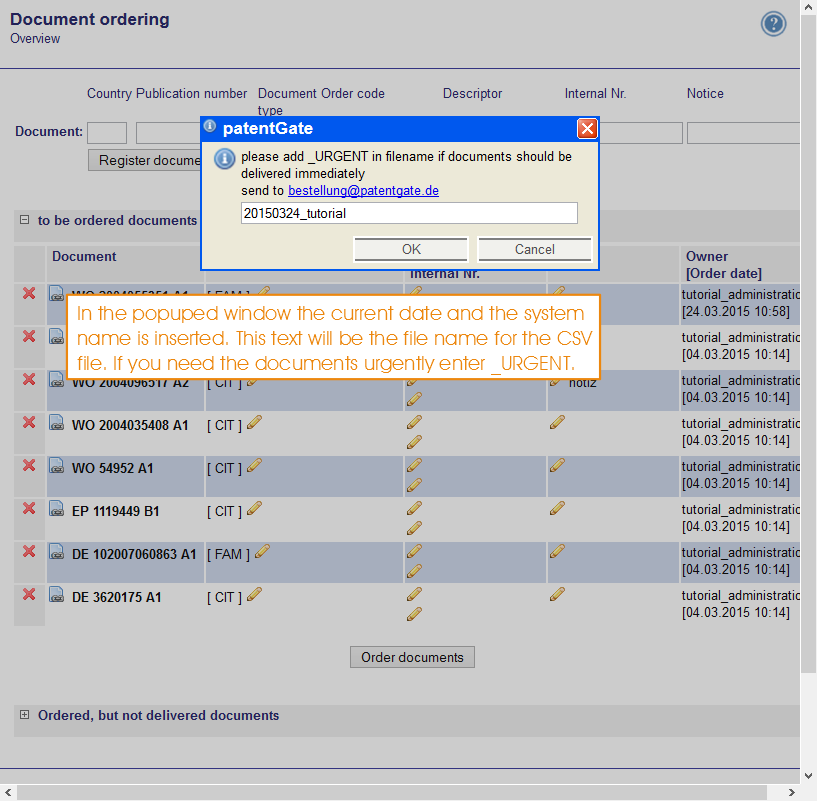Open document icon for DE 102007060863 A1
Viewport: 817px width, 801px height.
(x=56, y=551)
